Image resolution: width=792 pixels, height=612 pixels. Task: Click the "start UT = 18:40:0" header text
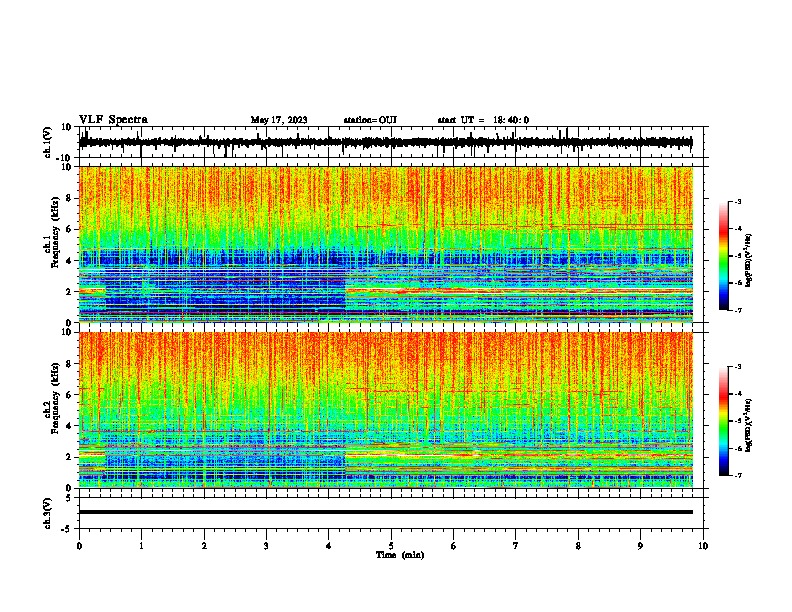(x=483, y=120)
